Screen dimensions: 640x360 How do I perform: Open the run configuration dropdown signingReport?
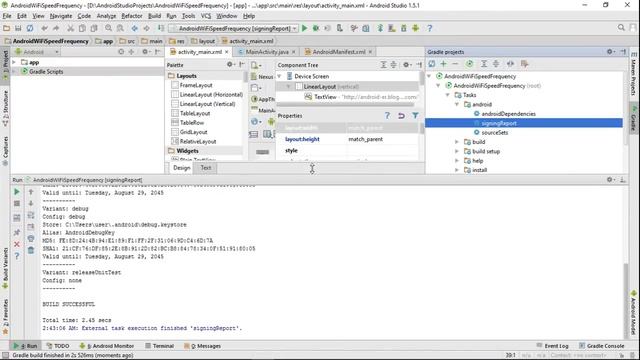click(x=234, y=28)
